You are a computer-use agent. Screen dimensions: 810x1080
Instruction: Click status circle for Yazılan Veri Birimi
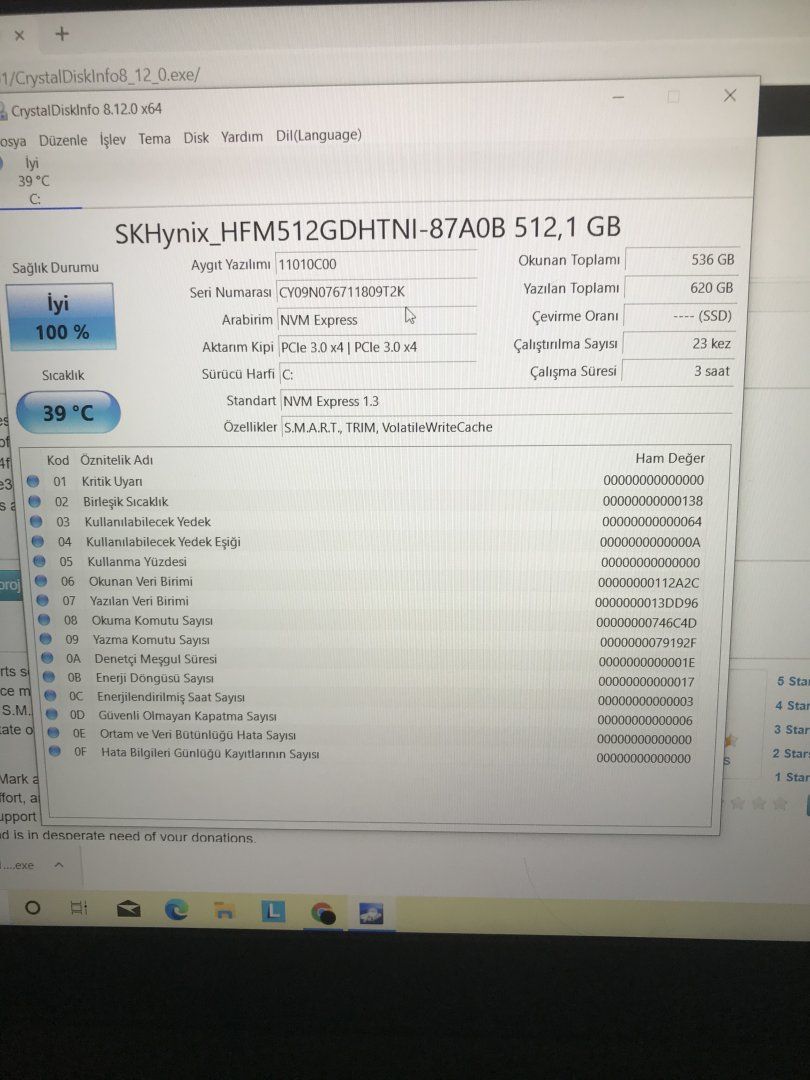[x=43, y=601]
